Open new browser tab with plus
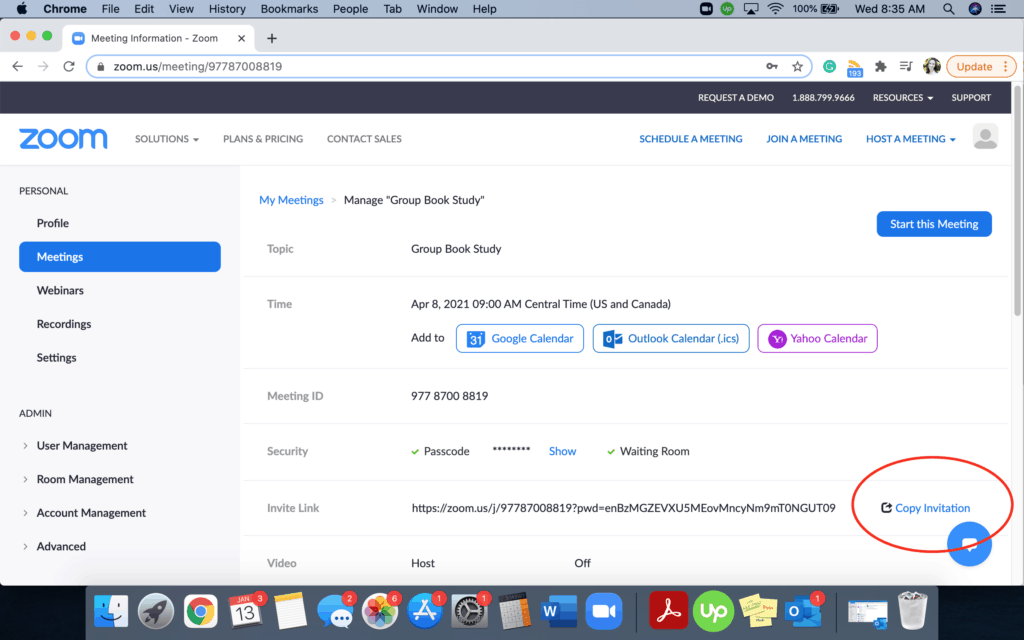1024x640 pixels. [272, 38]
